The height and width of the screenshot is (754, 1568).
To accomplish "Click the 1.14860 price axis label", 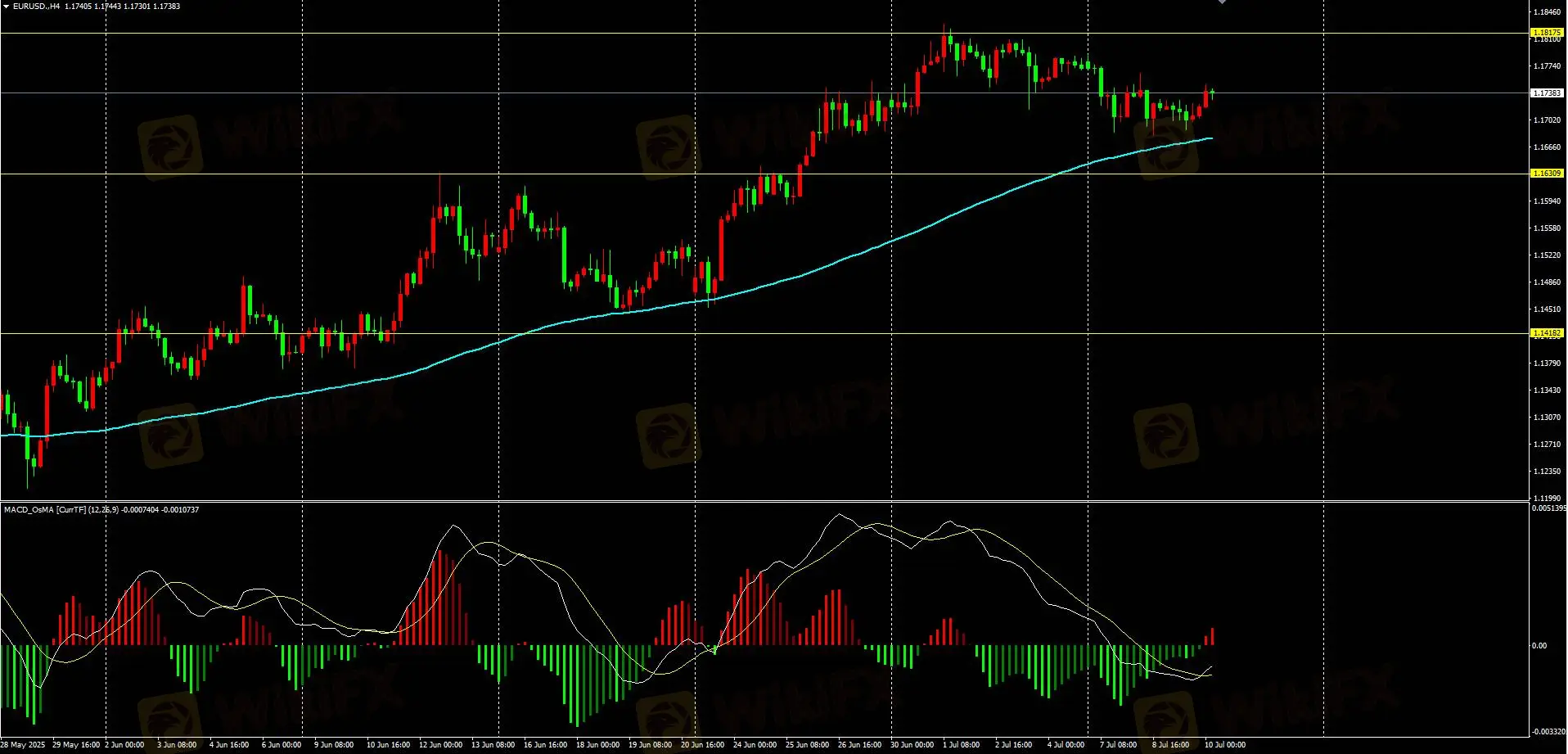I will pyautogui.click(x=1547, y=282).
